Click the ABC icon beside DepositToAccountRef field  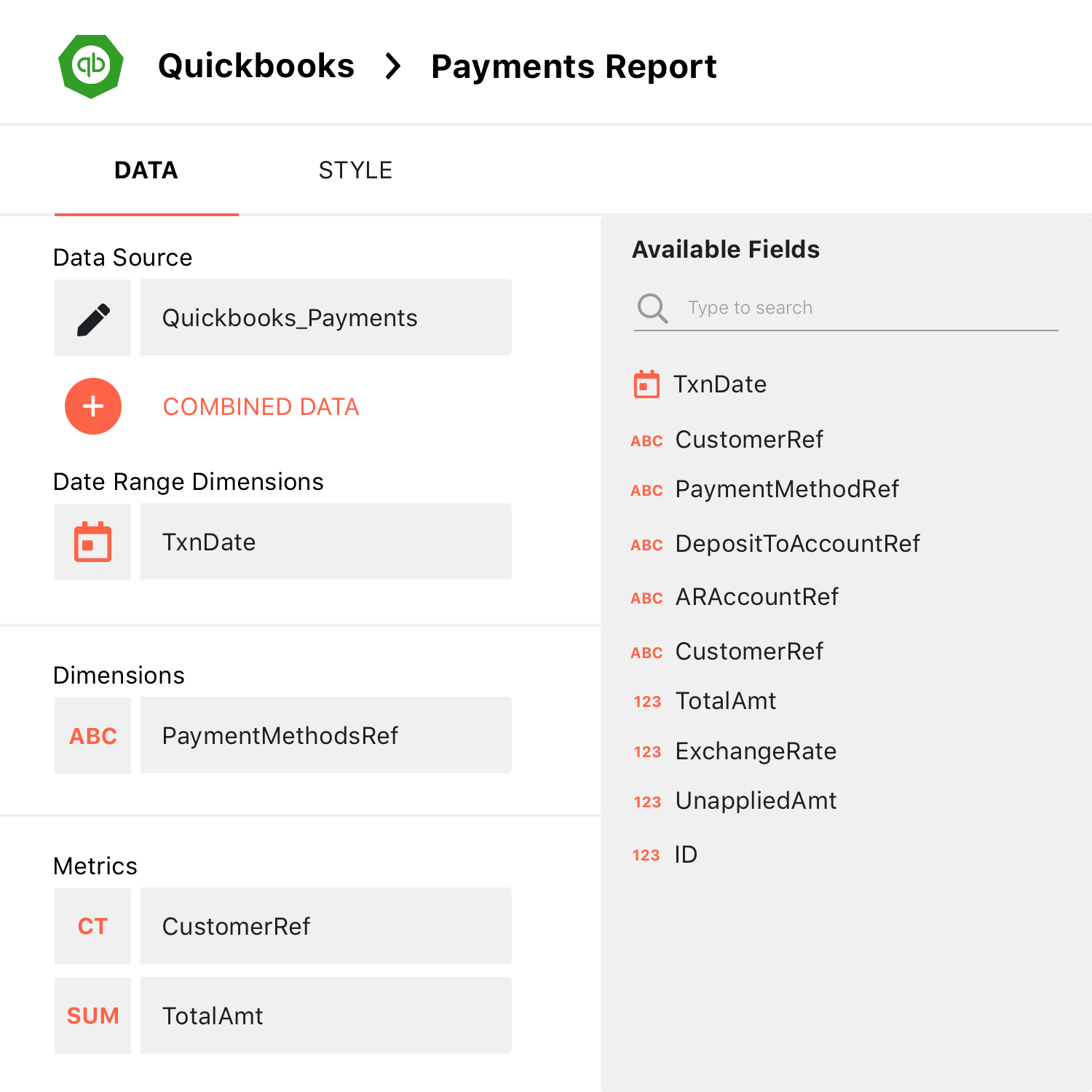coord(646,545)
